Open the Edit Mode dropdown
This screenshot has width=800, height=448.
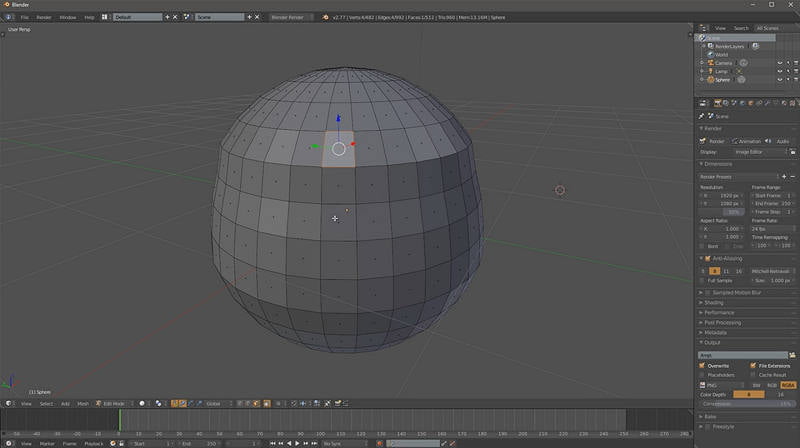point(114,403)
